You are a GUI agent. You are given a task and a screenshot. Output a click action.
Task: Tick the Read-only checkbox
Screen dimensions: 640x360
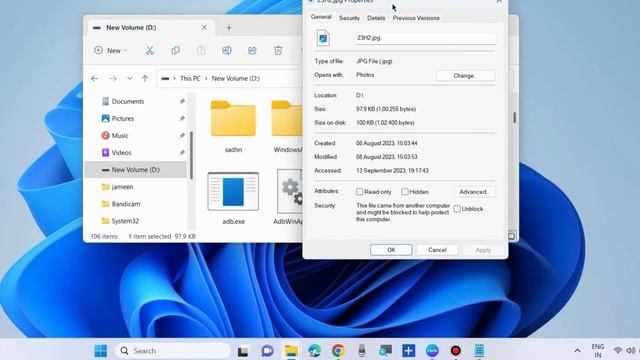click(360, 191)
